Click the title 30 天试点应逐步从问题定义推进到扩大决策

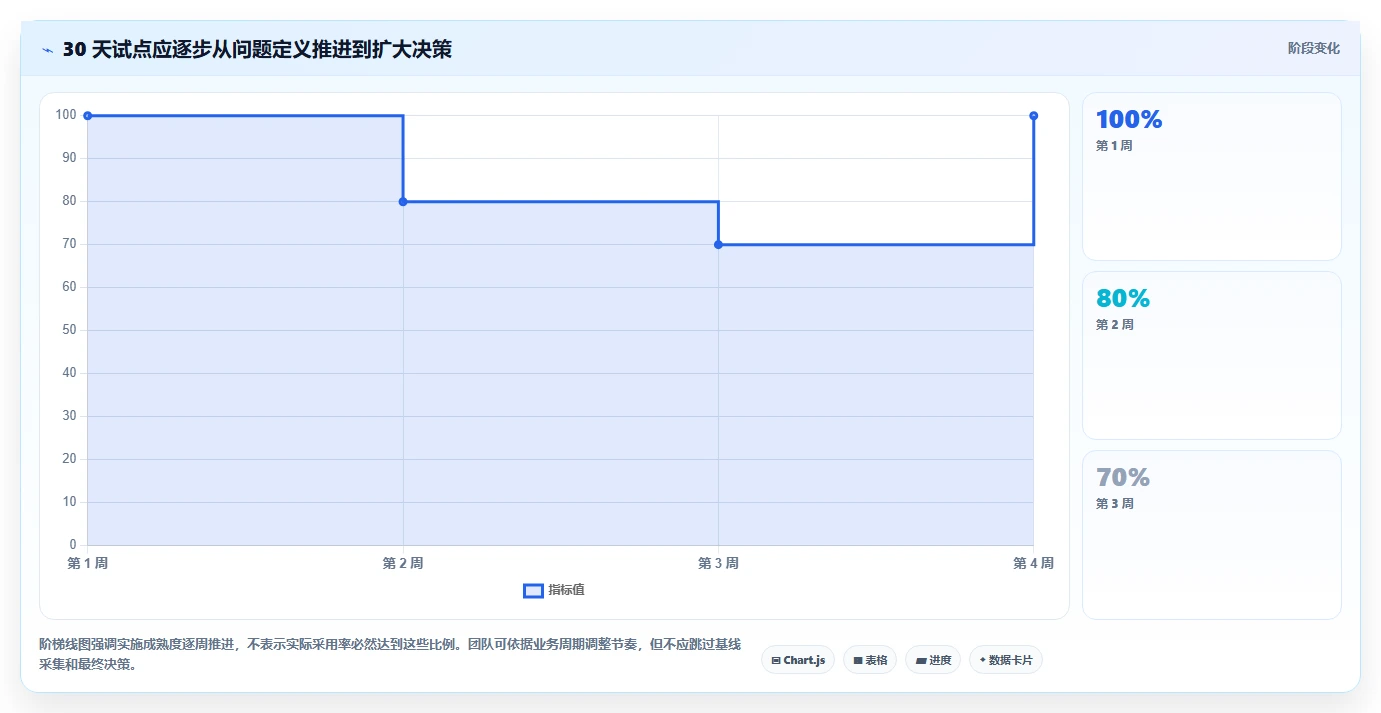(x=257, y=49)
